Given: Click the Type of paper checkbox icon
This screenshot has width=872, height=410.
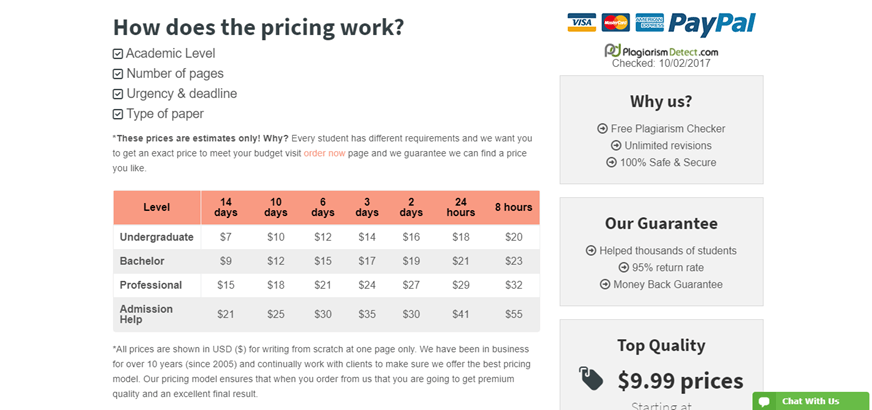Looking at the screenshot, I should pyautogui.click(x=117, y=114).
